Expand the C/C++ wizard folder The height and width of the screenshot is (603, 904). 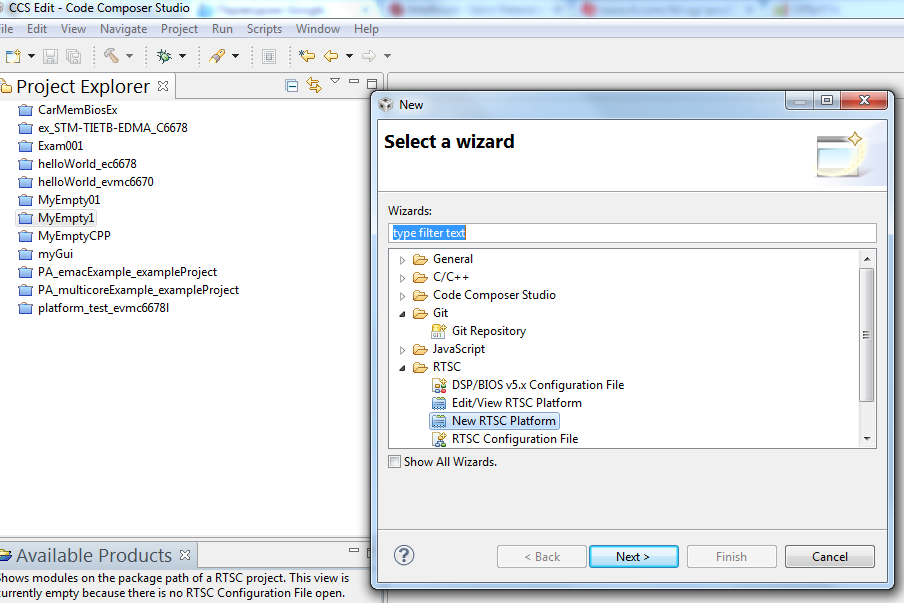click(402, 278)
